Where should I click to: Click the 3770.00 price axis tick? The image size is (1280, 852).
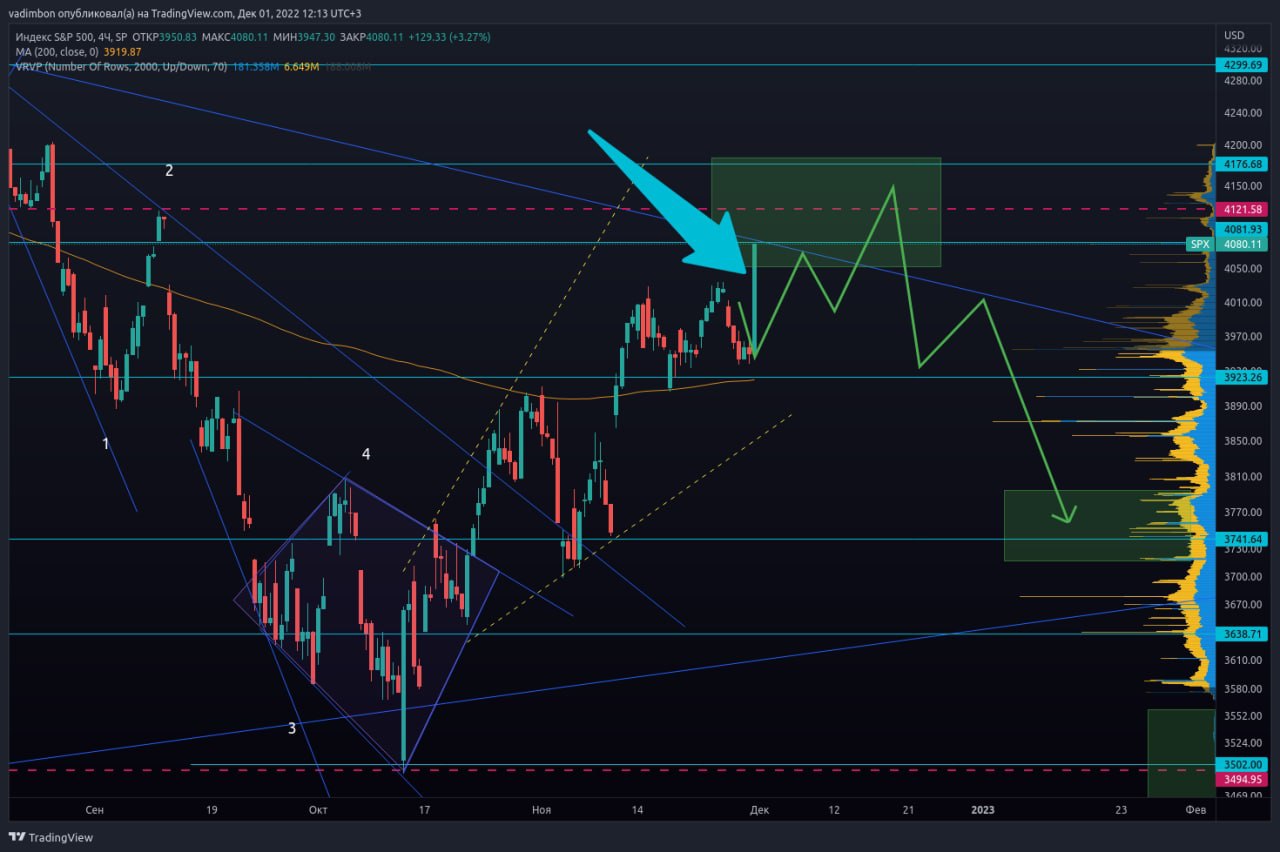(x=1242, y=513)
